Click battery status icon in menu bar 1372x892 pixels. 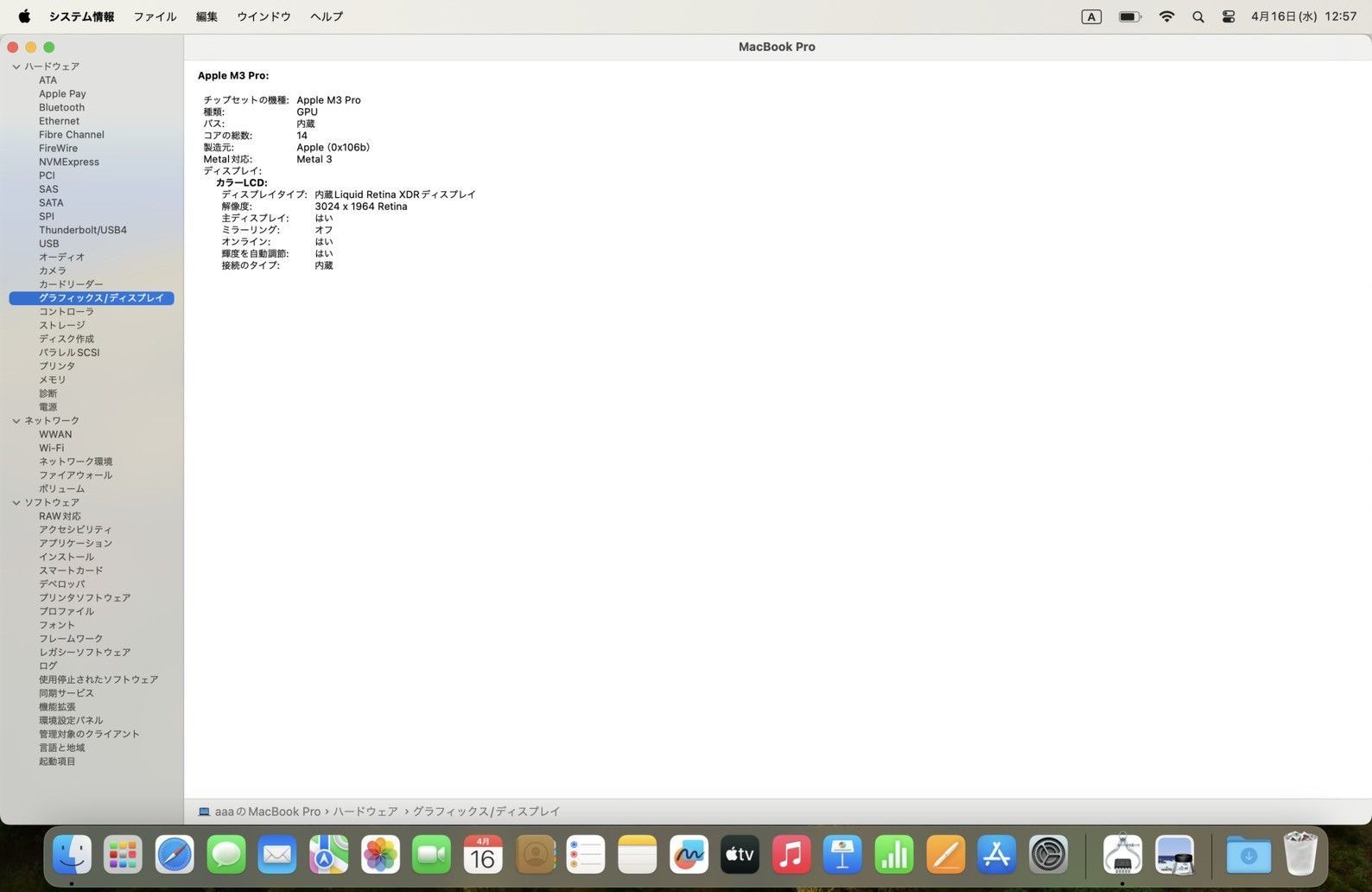pyautogui.click(x=1130, y=16)
